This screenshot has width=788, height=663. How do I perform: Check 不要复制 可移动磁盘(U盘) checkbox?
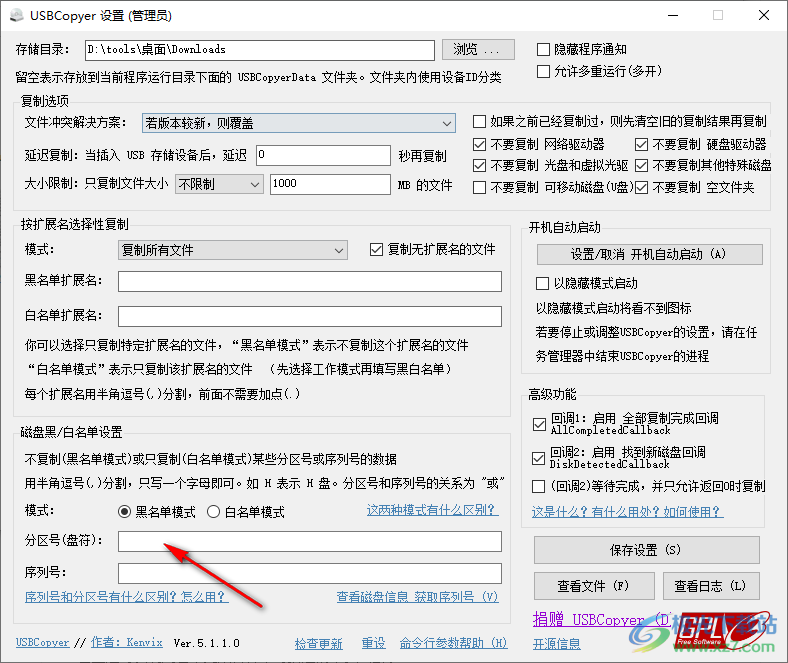479,187
